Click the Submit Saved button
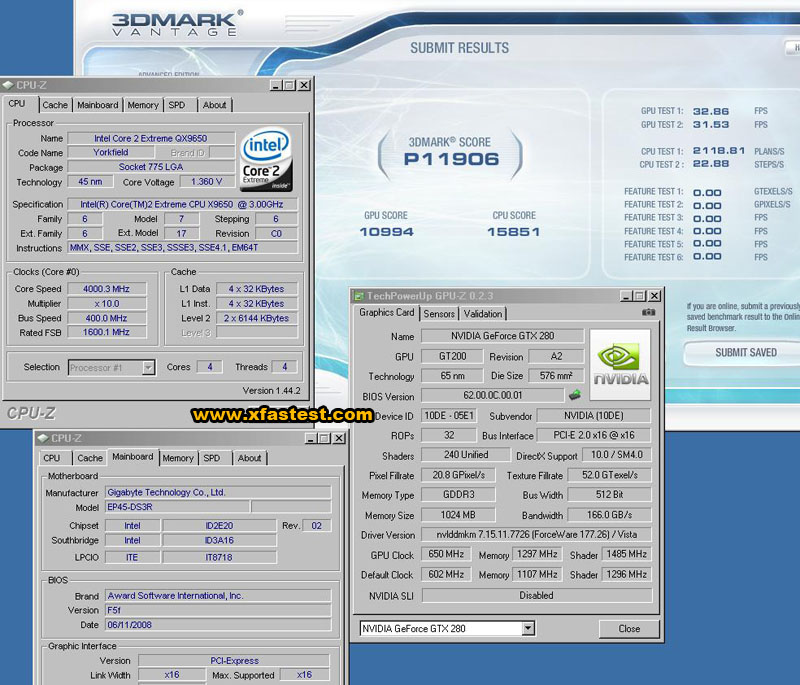800x685 pixels. point(745,352)
